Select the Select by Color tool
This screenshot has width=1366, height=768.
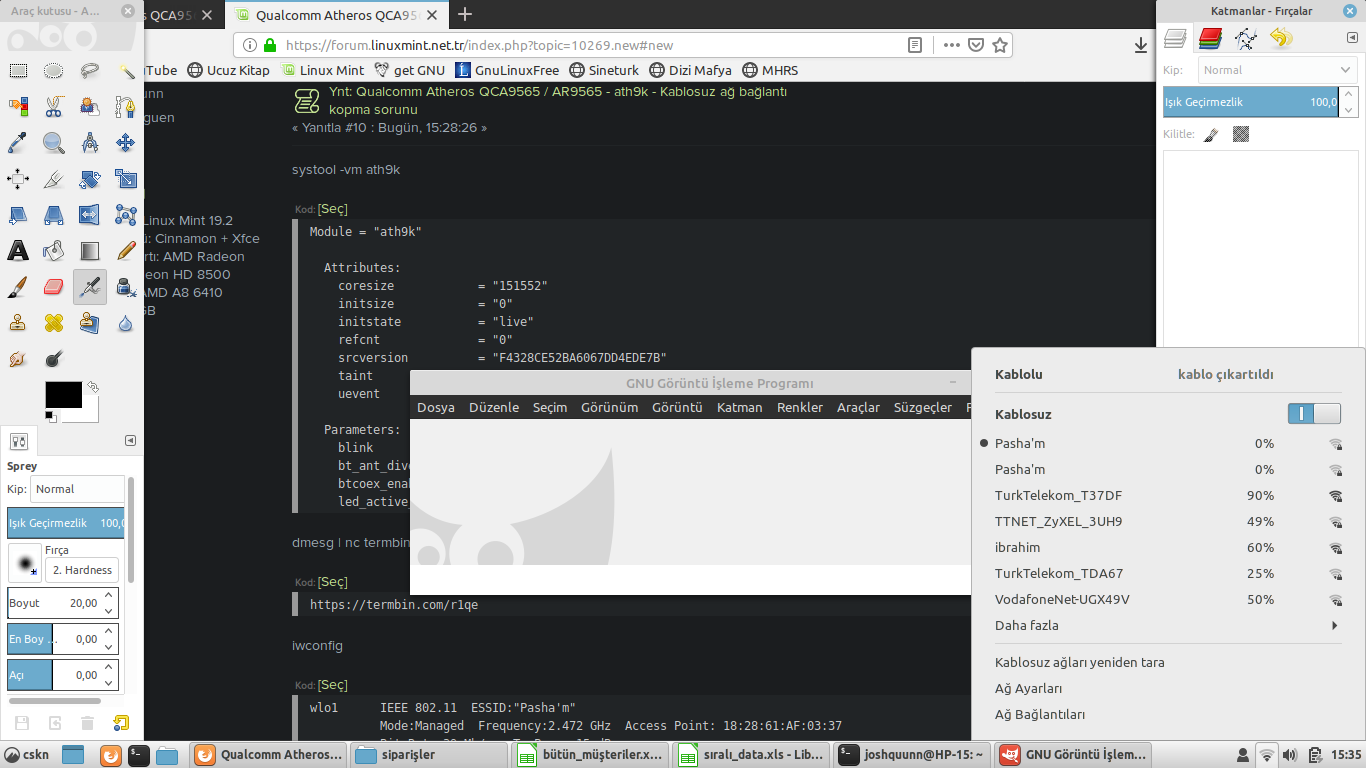[18, 107]
